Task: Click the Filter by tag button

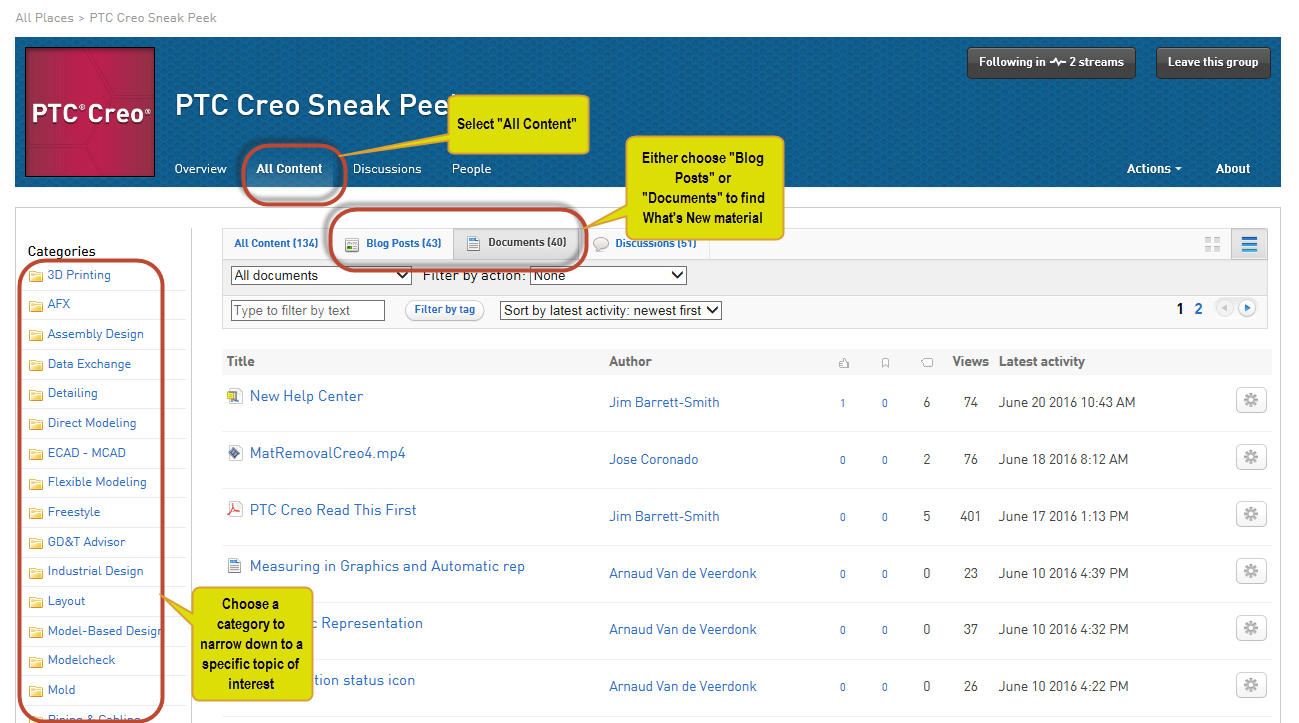Action: (445, 310)
